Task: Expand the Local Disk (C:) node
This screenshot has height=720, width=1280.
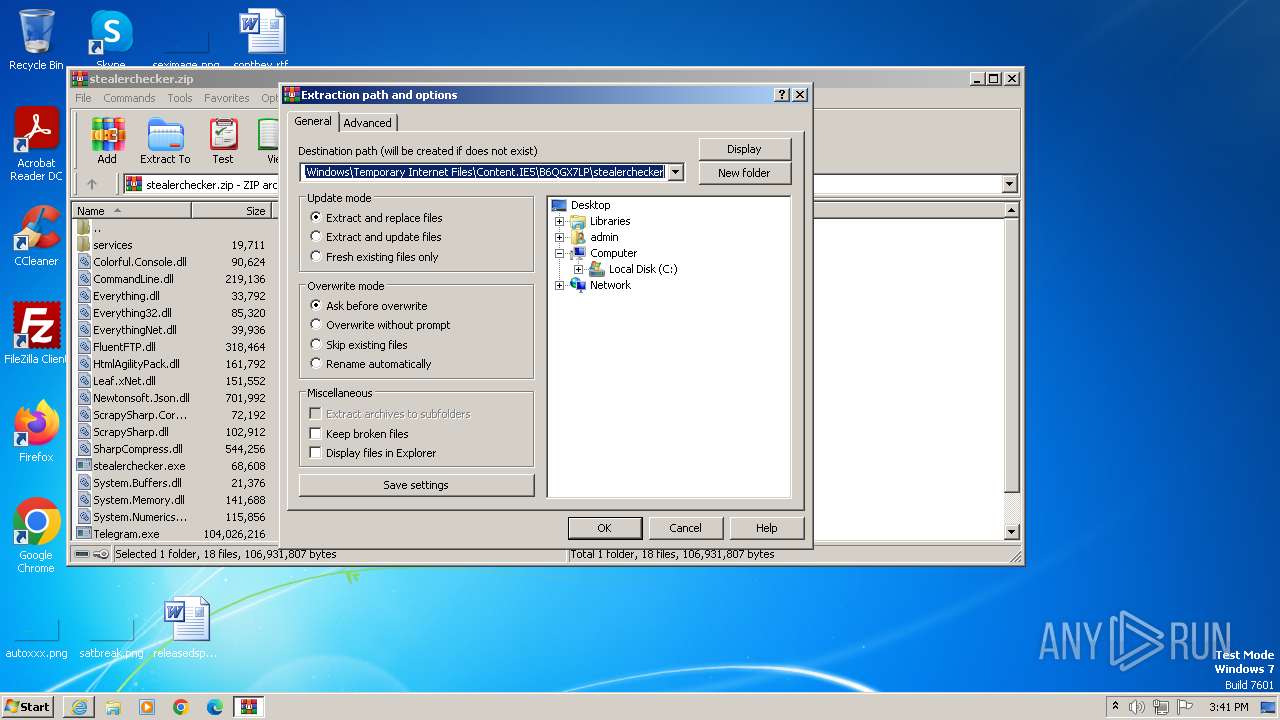Action: (x=578, y=269)
